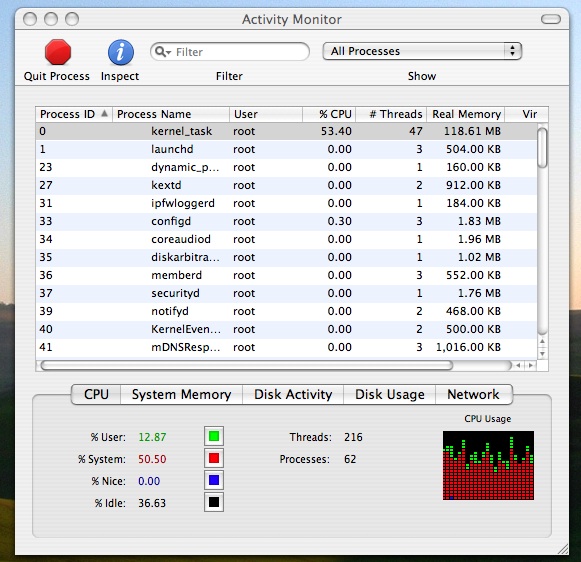This screenshot has height=562, width=581.
Task: Sort by Real Memory column header
Action: (466, 114)
